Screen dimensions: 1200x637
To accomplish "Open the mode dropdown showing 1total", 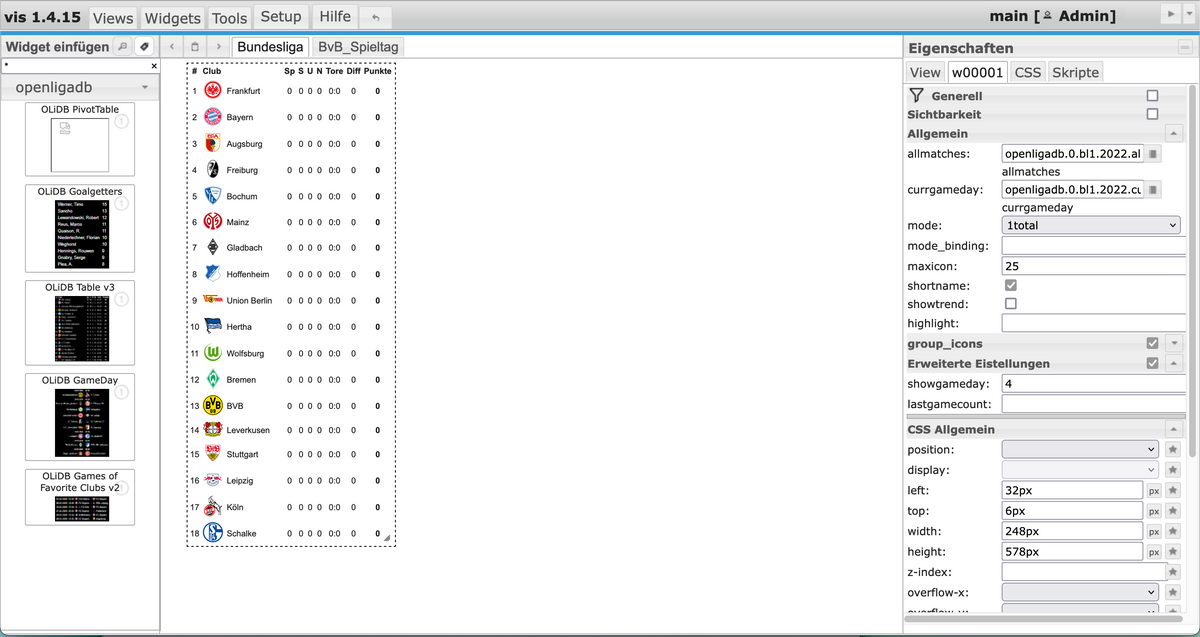I will 1092,226.
